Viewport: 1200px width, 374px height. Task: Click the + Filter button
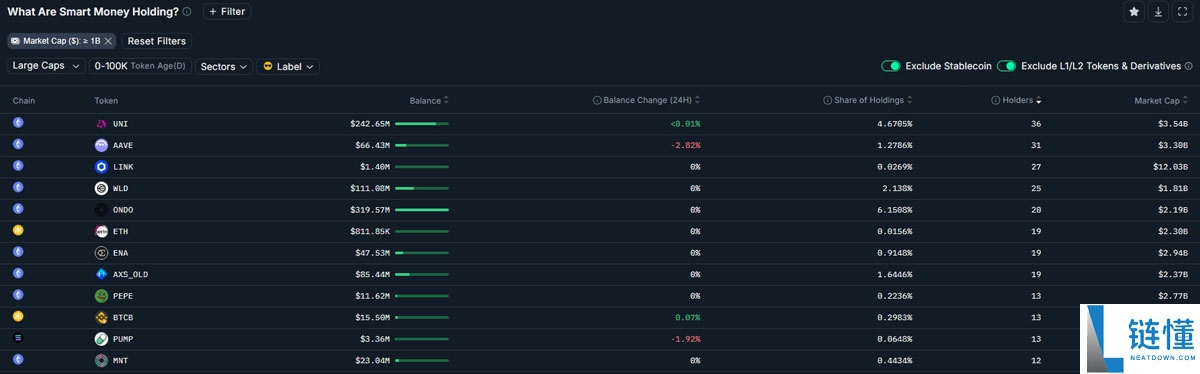(x=227, y=12)
